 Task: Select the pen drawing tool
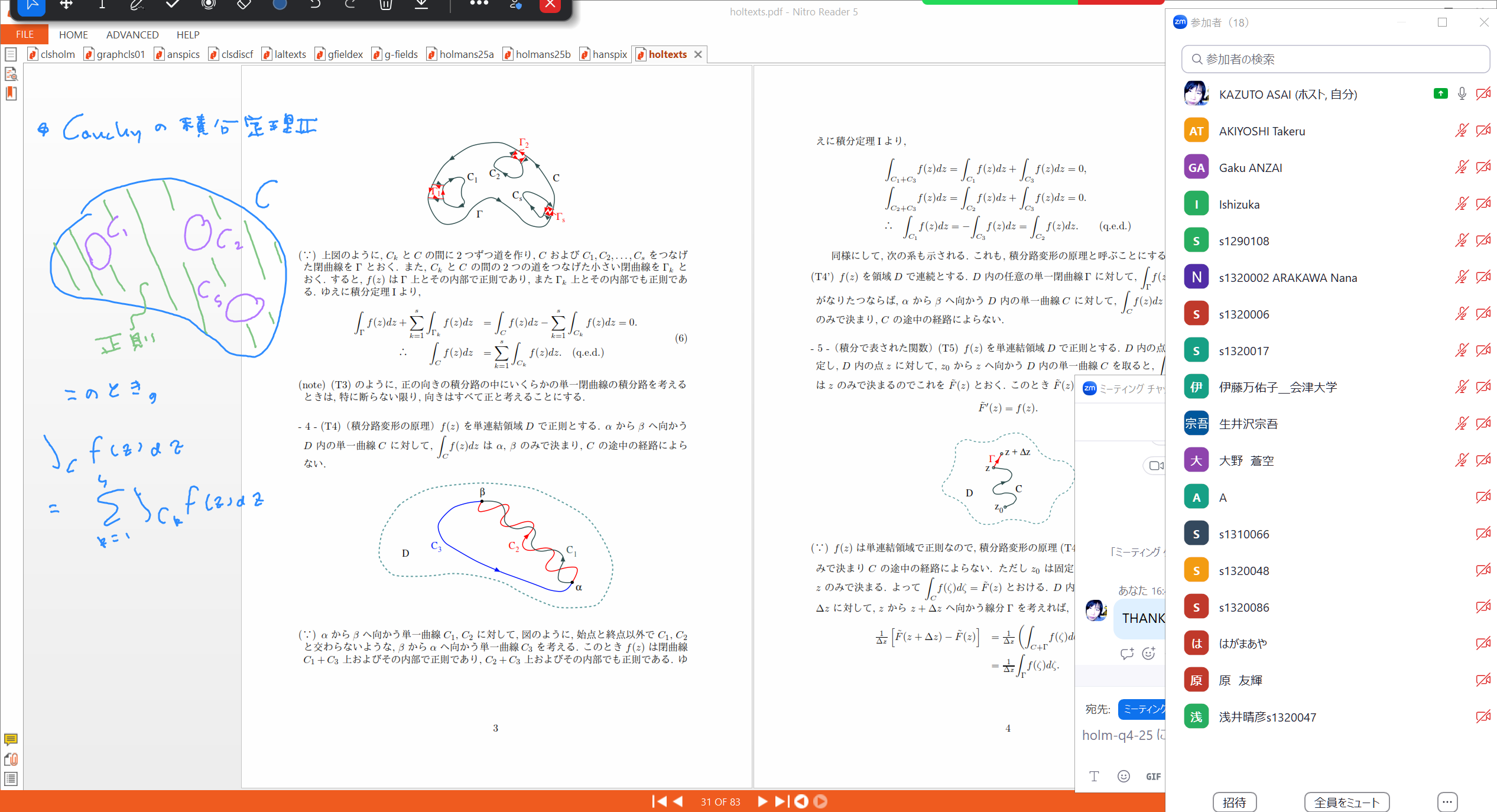pyautogui.click(x=137, y=5)
